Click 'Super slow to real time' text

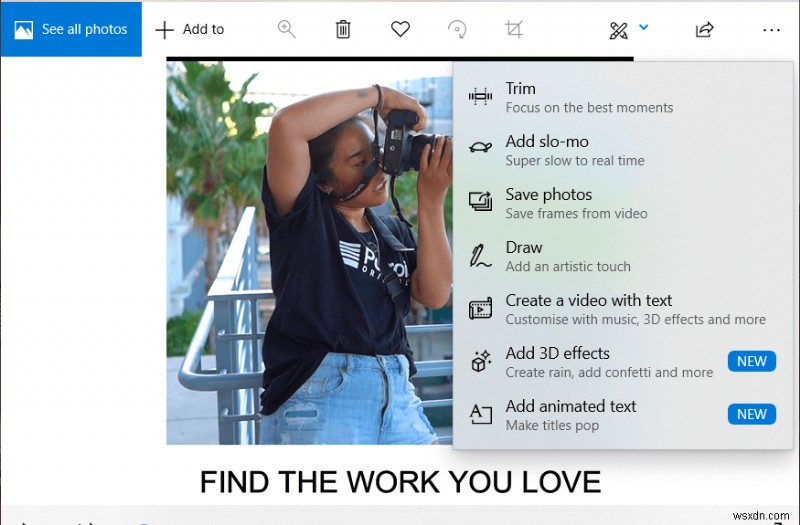575,161
